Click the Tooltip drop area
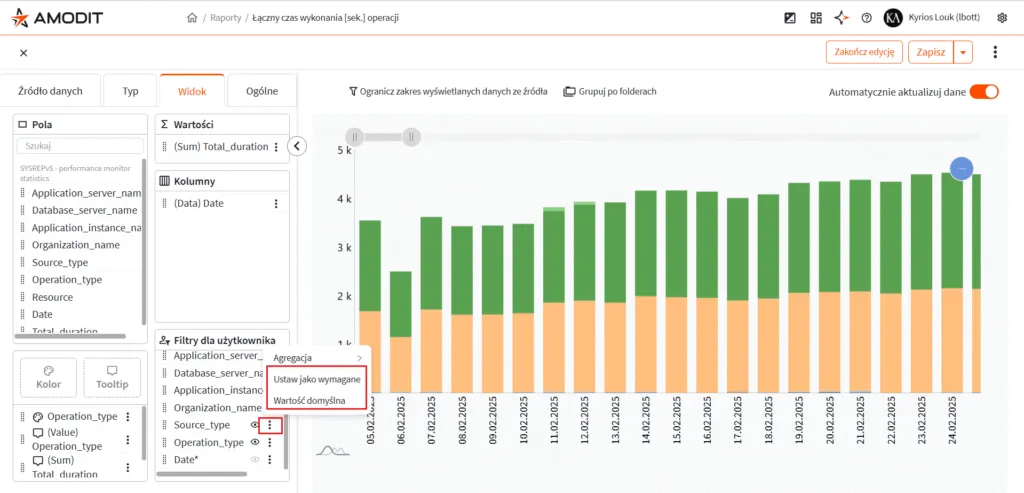This screenshot has height=493, width=1024. (112, 377)
